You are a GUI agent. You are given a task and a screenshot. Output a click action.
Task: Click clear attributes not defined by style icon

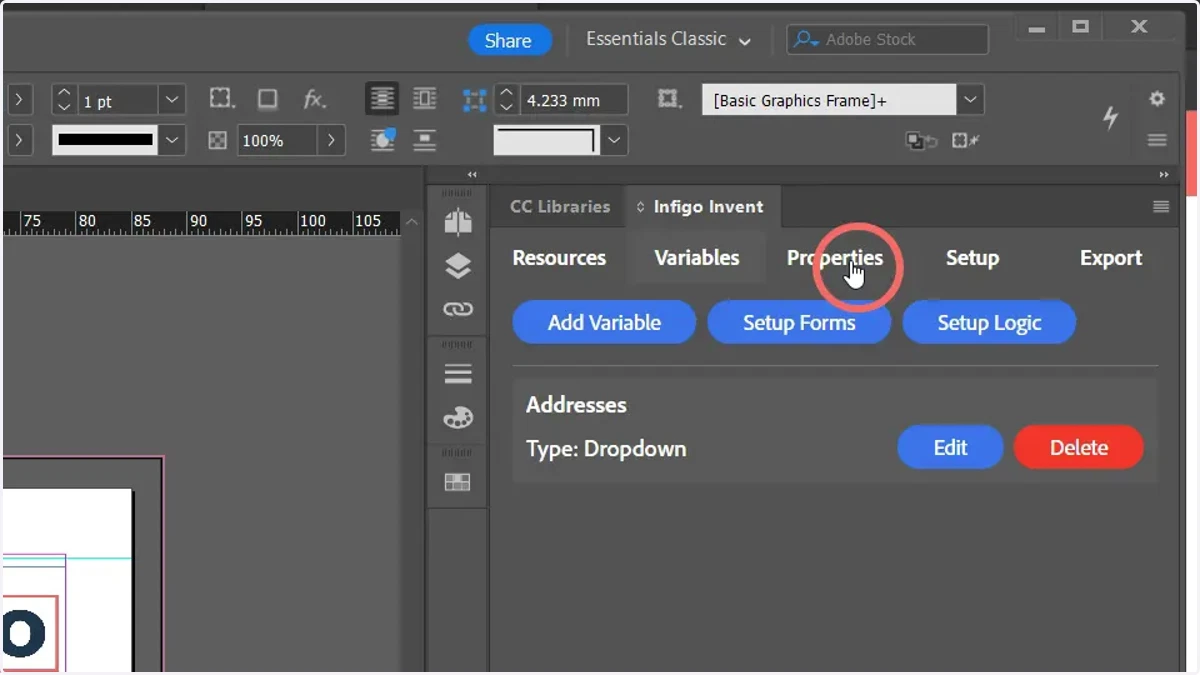pos(965,141)
